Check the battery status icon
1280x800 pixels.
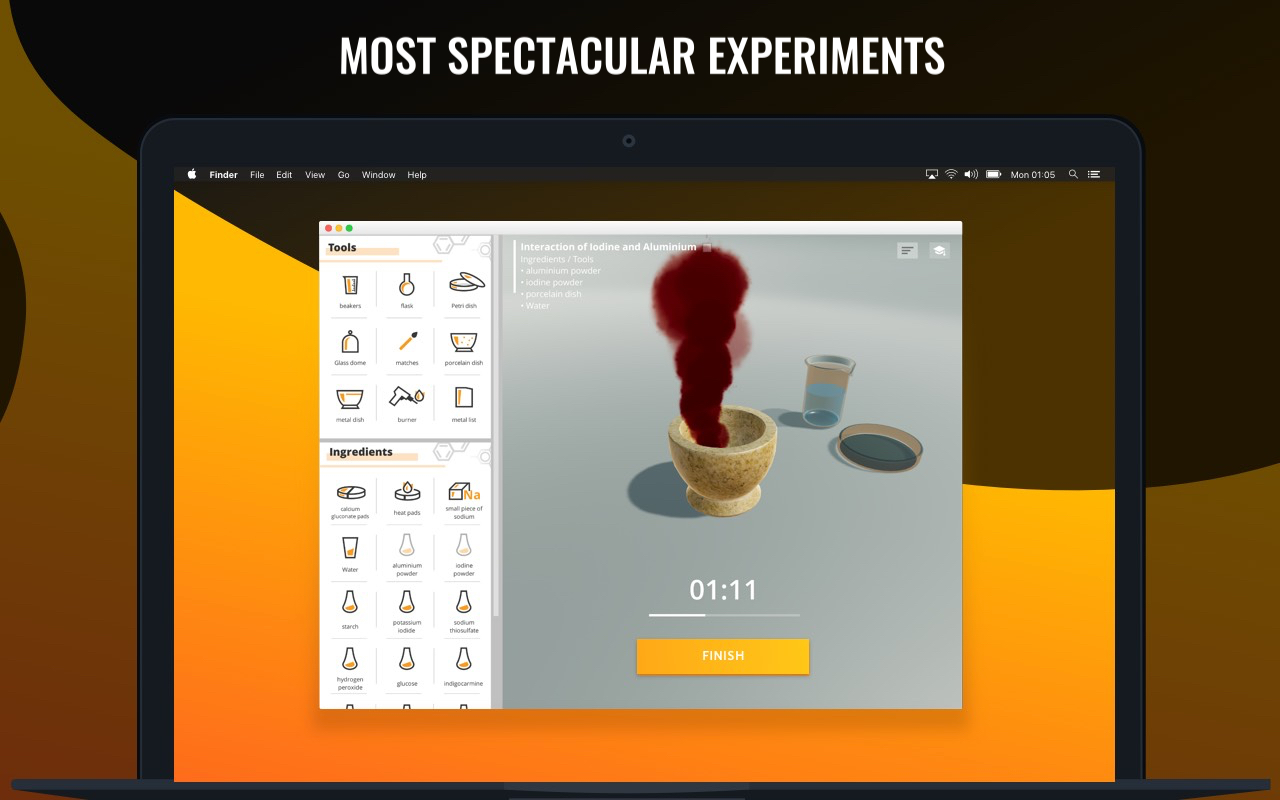(994, 174)
